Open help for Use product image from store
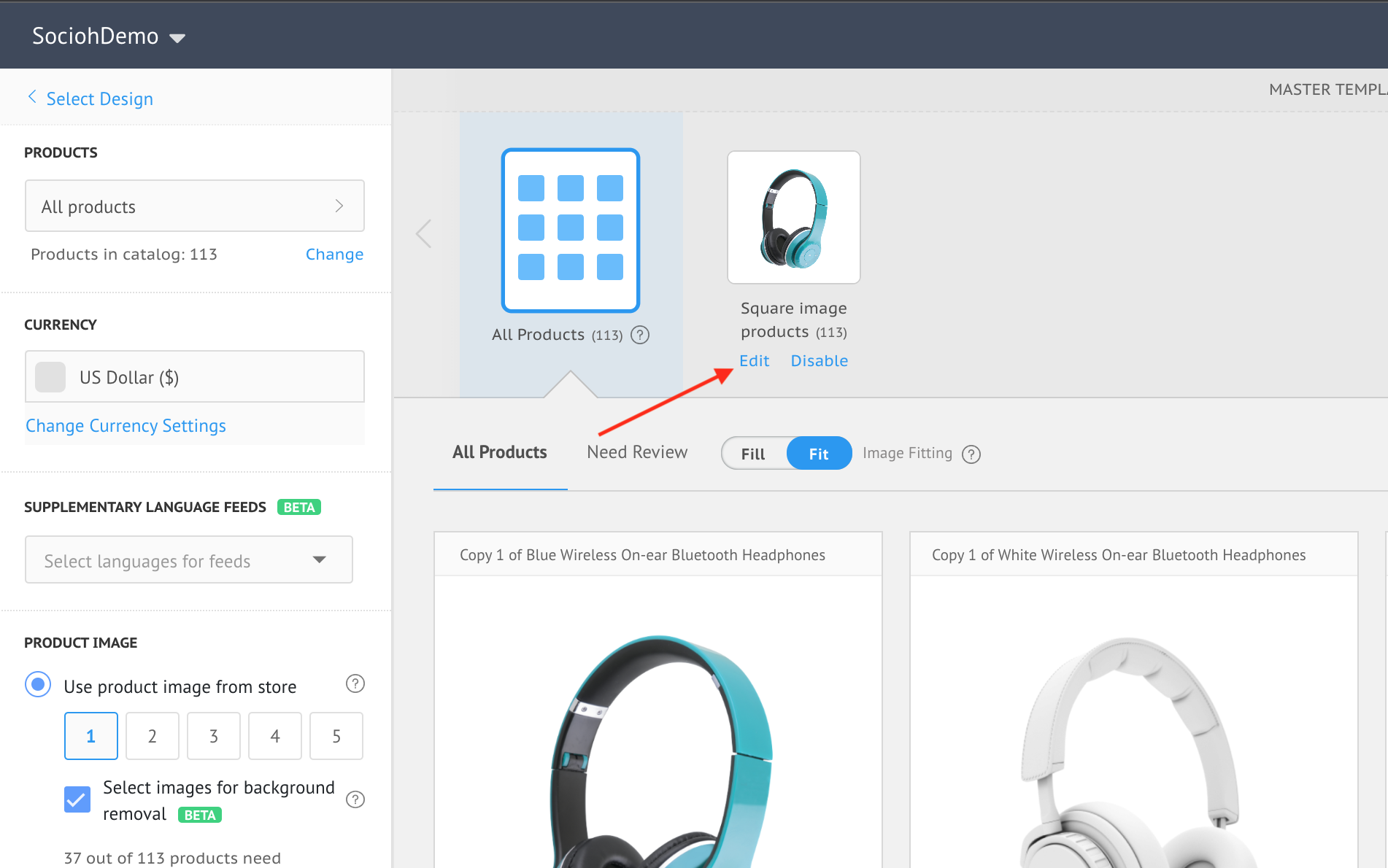This screenshot has height=868, width=1388. 355,683
